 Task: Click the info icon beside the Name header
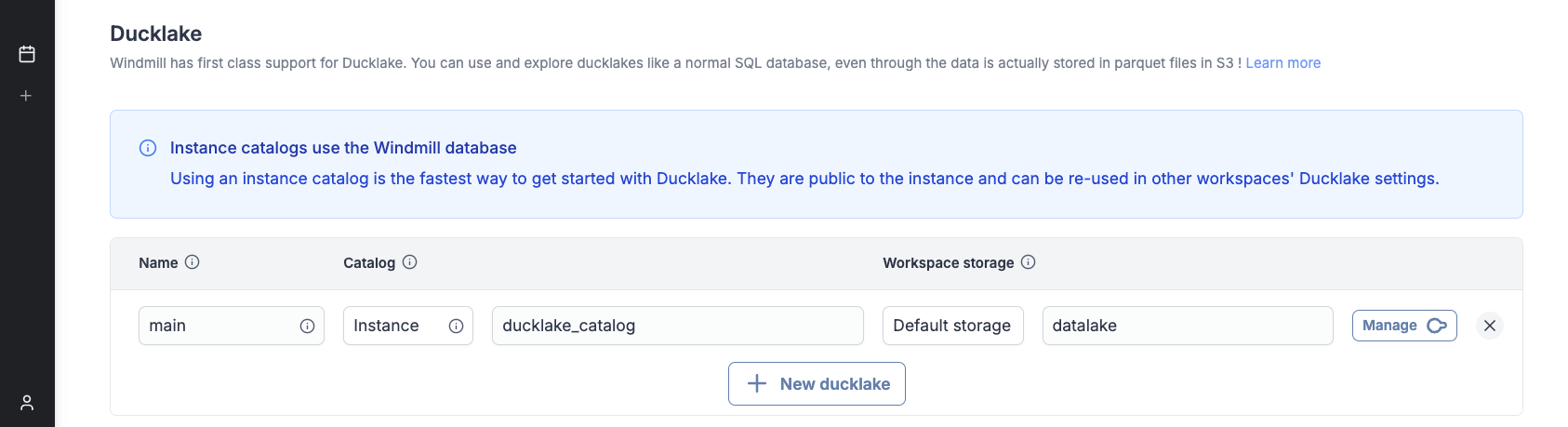(x=193, y=262)
